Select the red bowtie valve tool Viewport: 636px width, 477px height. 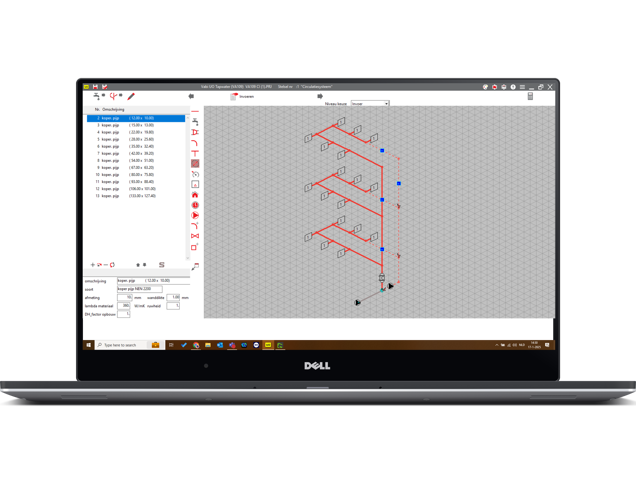(x=195, y=236)
